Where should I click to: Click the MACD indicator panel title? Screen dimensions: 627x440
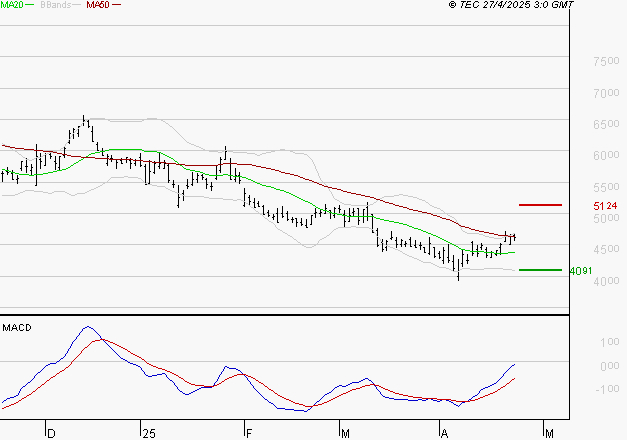[x=16, y=327]
